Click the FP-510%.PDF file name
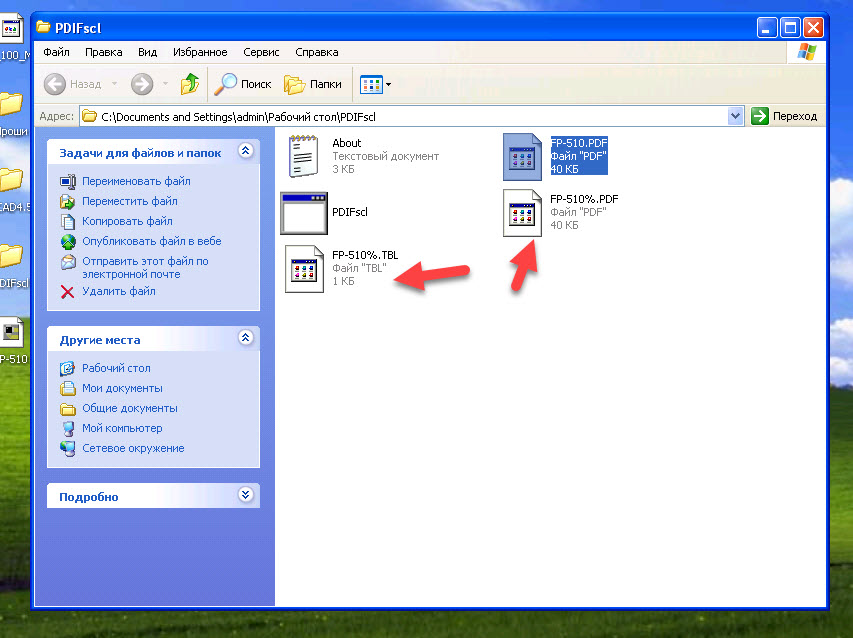This screenshot has width=853, height=638. click(584, 199)
